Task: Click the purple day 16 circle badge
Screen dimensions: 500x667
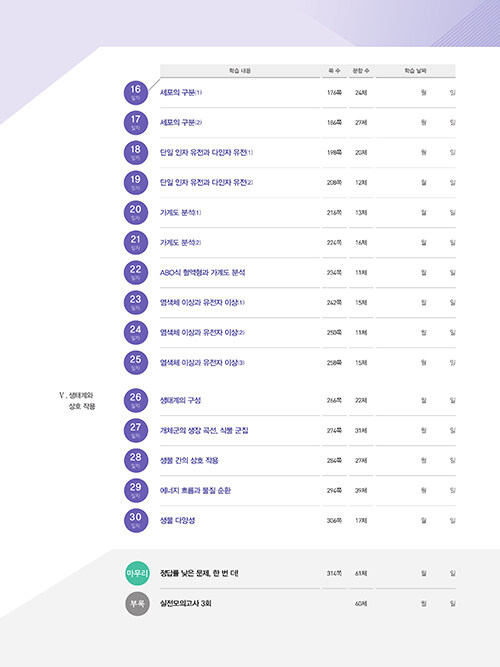Action: [136, 92]
